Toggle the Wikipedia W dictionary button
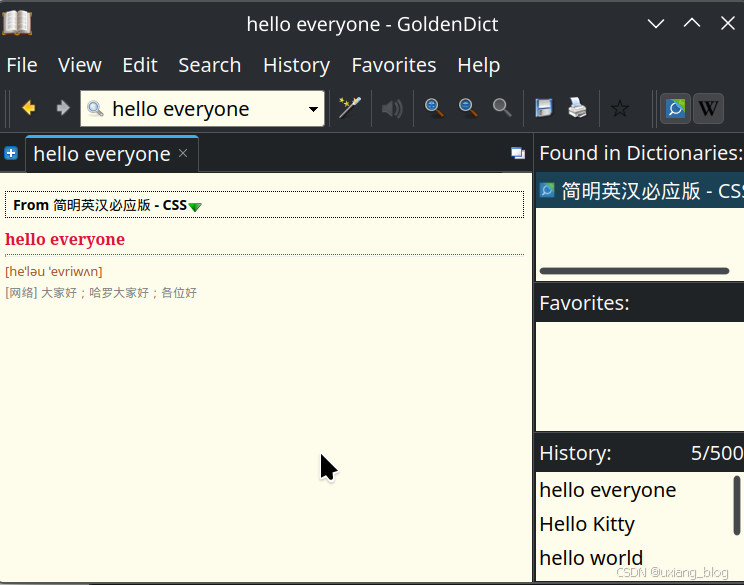 (708, 109)
